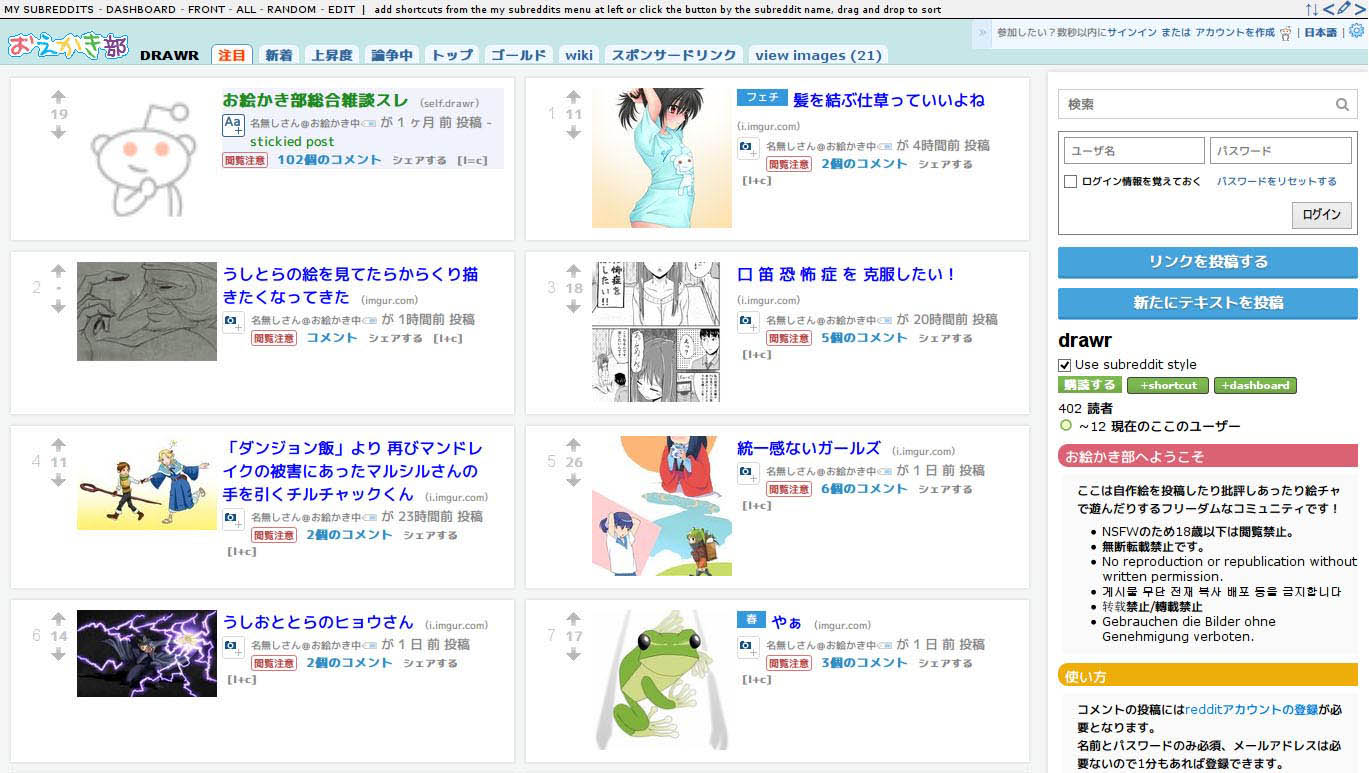Click the left angle bracket icon

1328,9
